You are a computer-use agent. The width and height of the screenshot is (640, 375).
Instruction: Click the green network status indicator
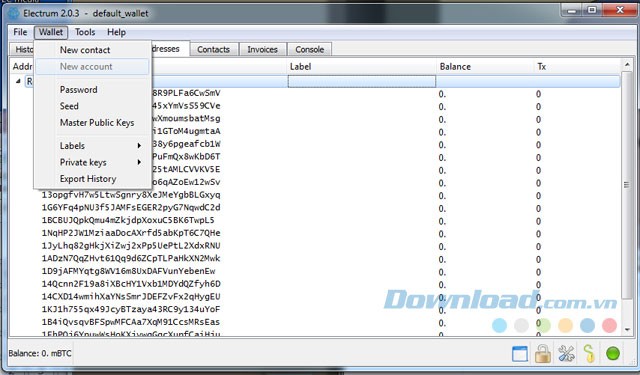[613, 354]
